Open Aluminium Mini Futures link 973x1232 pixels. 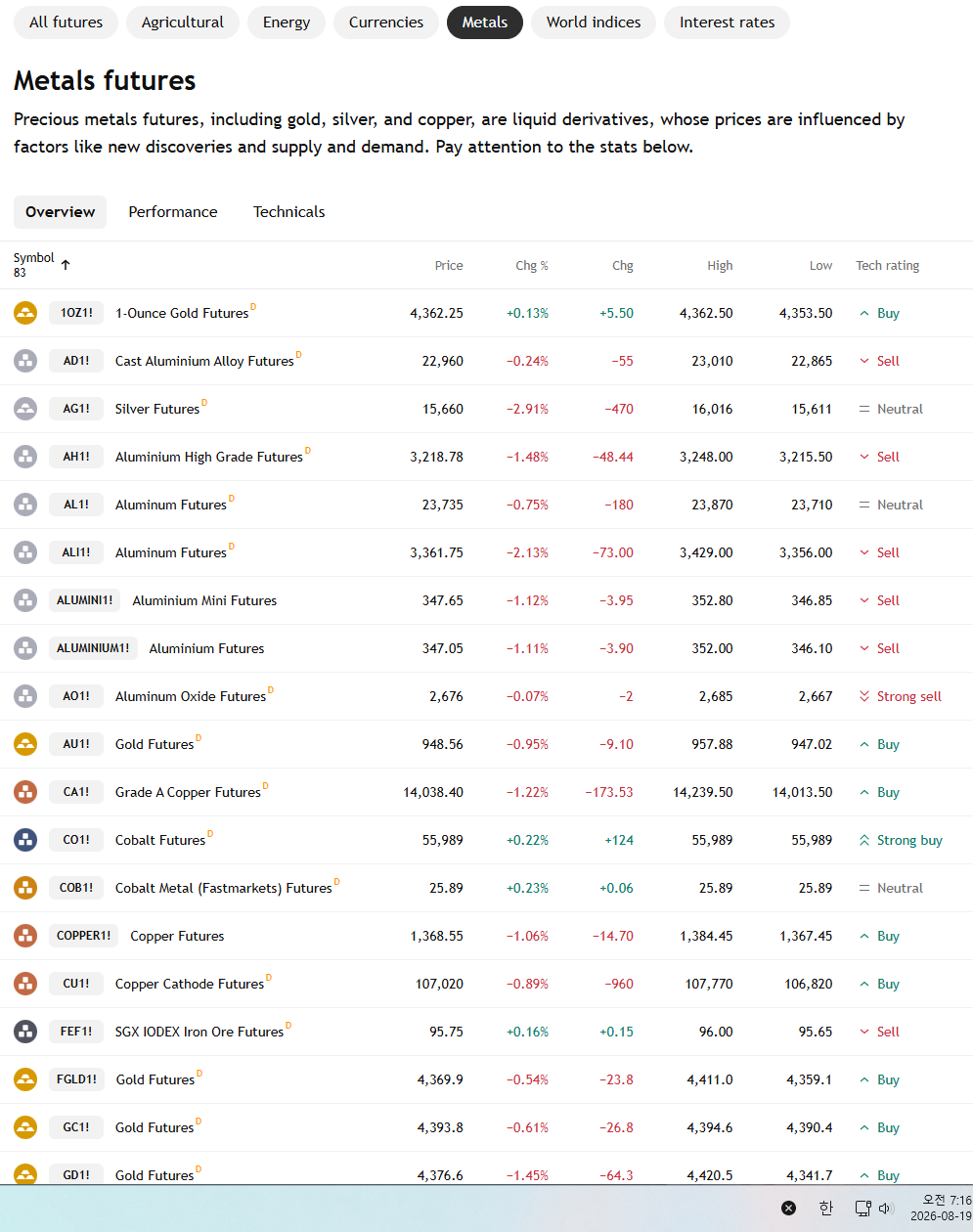click(204, 601)
